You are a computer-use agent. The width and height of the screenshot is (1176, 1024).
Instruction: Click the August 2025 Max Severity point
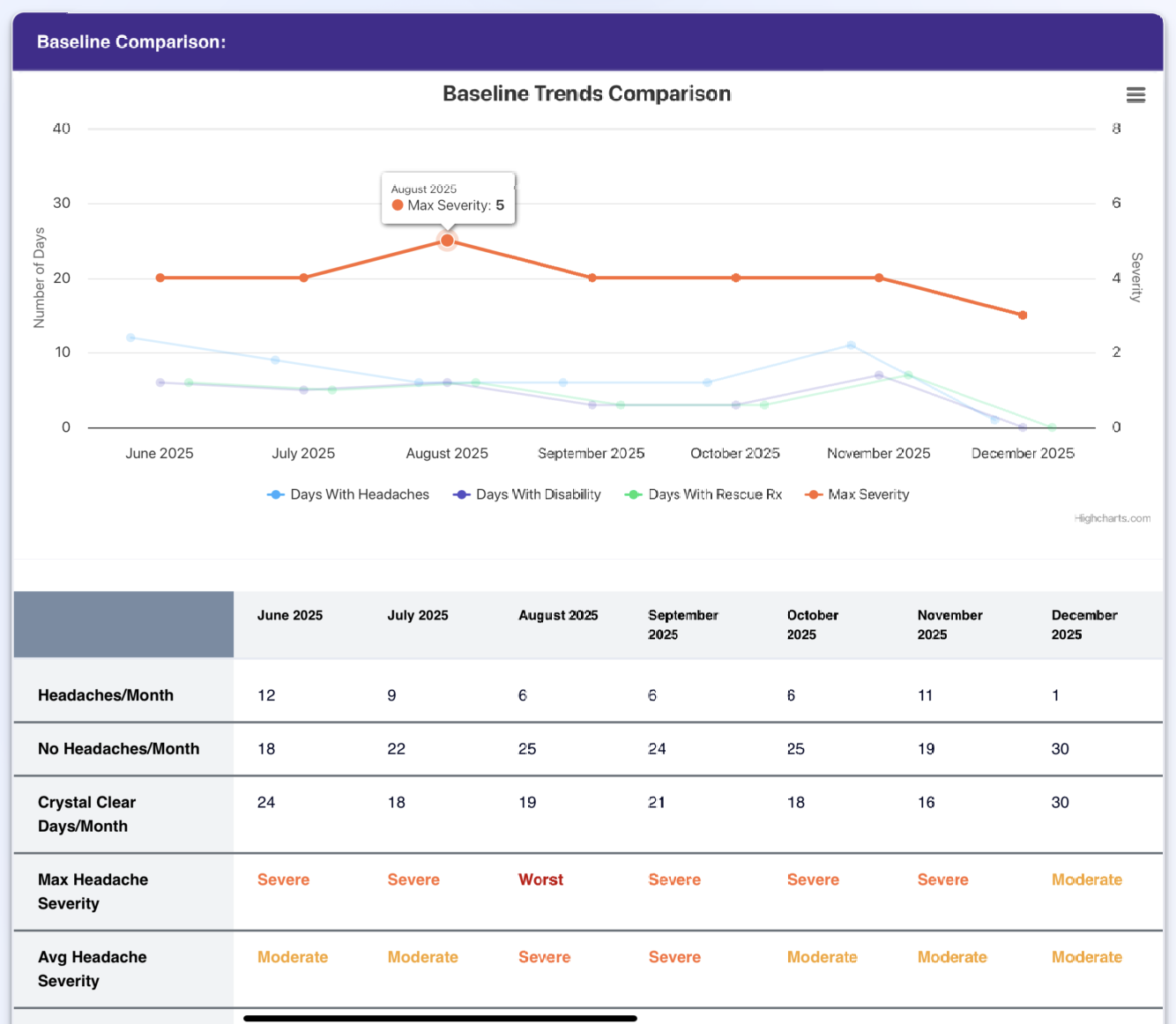[447, 241]
